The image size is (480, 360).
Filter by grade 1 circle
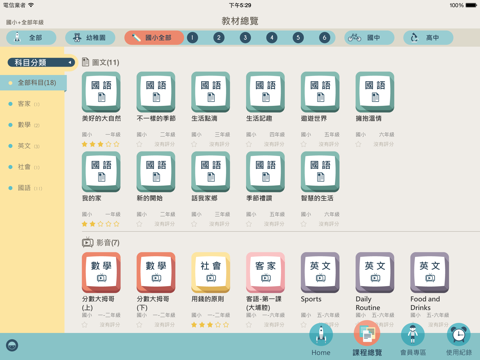click(x=192, y=38)
